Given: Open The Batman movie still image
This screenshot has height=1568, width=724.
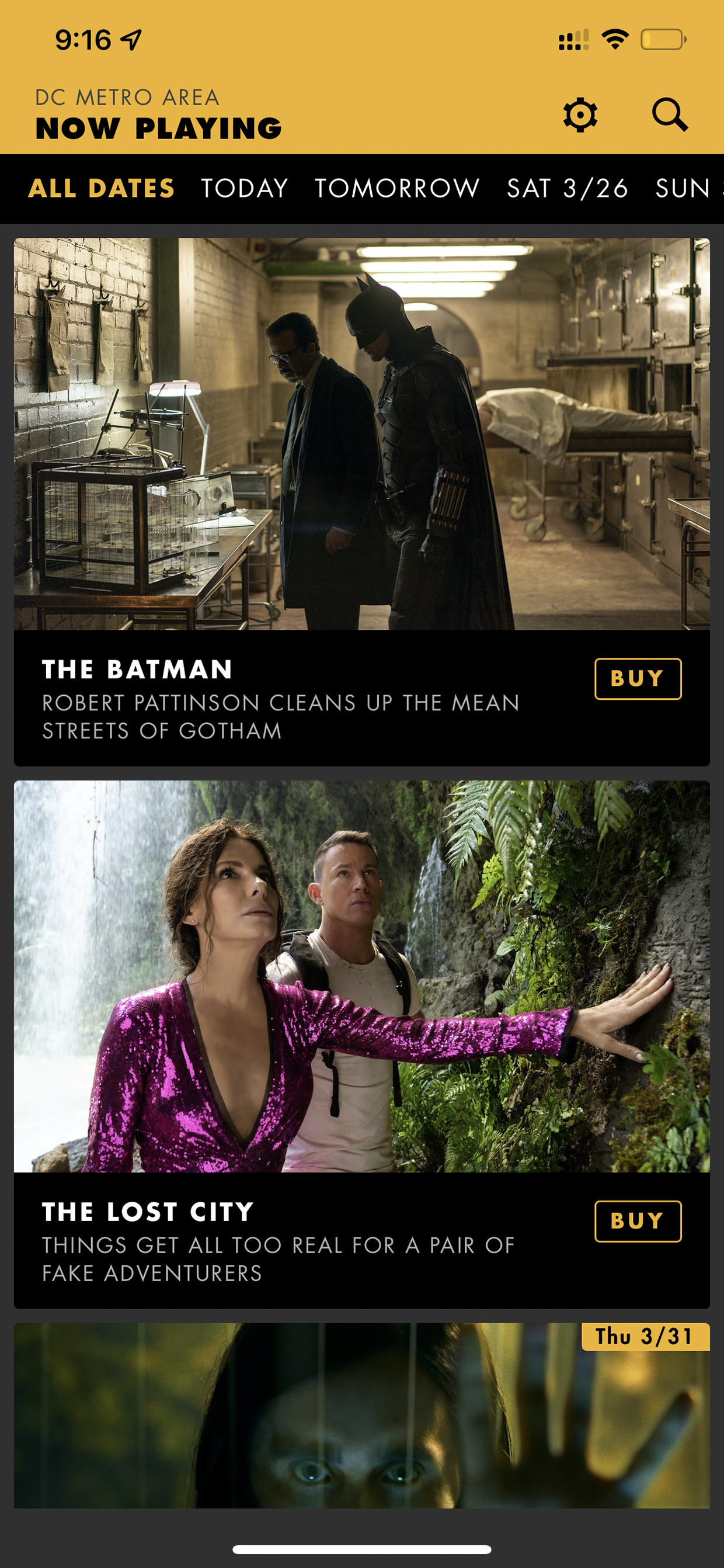Looking at the screenshot, I should [362, 434].
